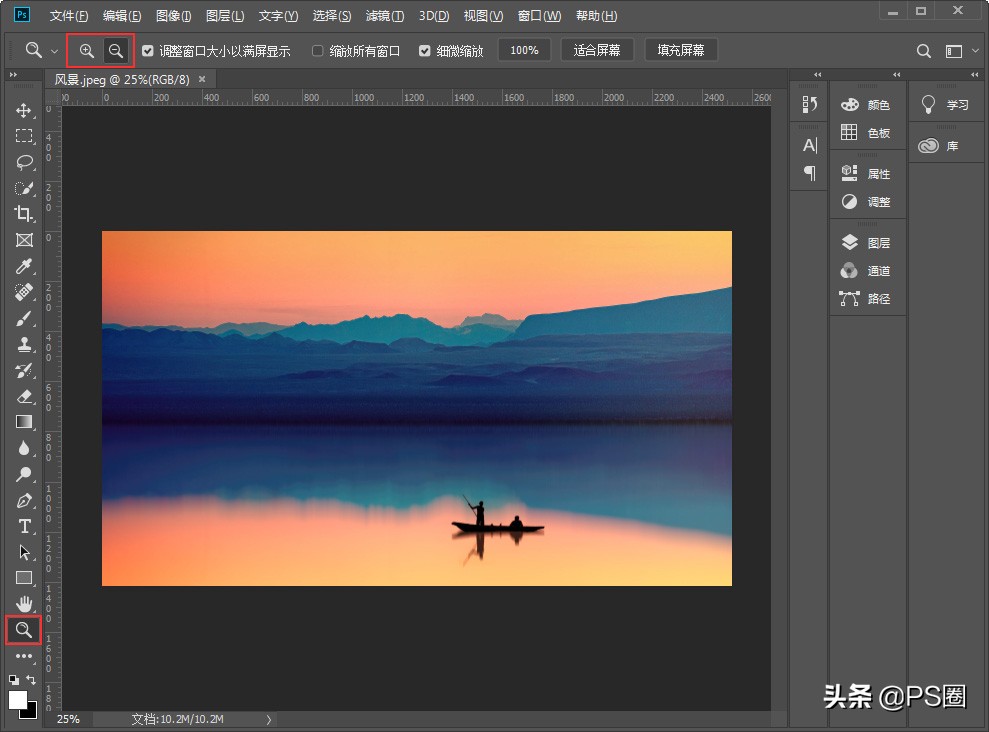Open the 图层(L) menu
This screenshot has width=989, height=732.
(x=225, y=16)
